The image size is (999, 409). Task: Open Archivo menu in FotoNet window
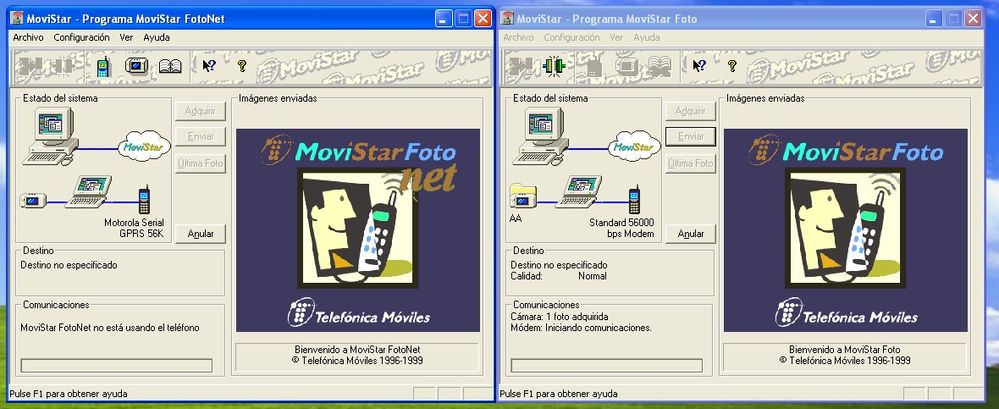[x=28, y=38]
